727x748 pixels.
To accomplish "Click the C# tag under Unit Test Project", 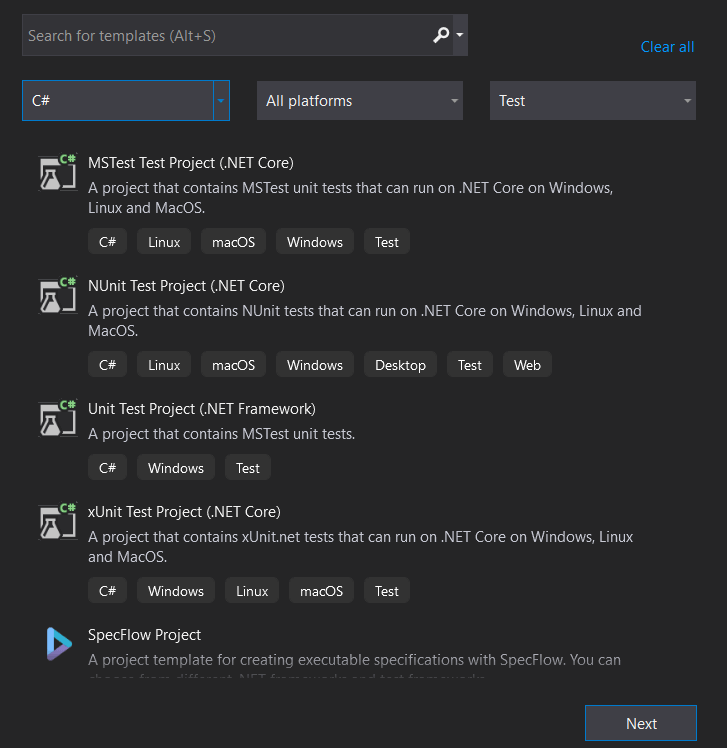I will click(107, 468).
